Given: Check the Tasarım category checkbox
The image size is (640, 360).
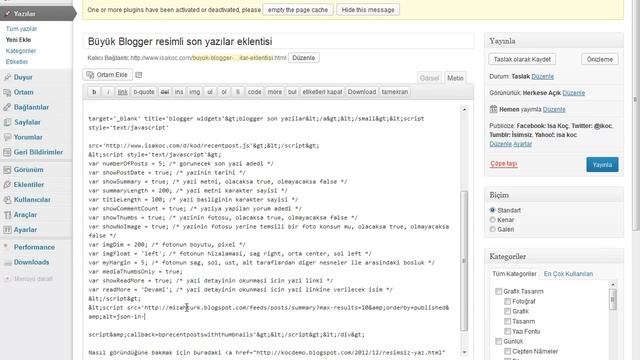Looking at the screenshot, I should point(507,321).
